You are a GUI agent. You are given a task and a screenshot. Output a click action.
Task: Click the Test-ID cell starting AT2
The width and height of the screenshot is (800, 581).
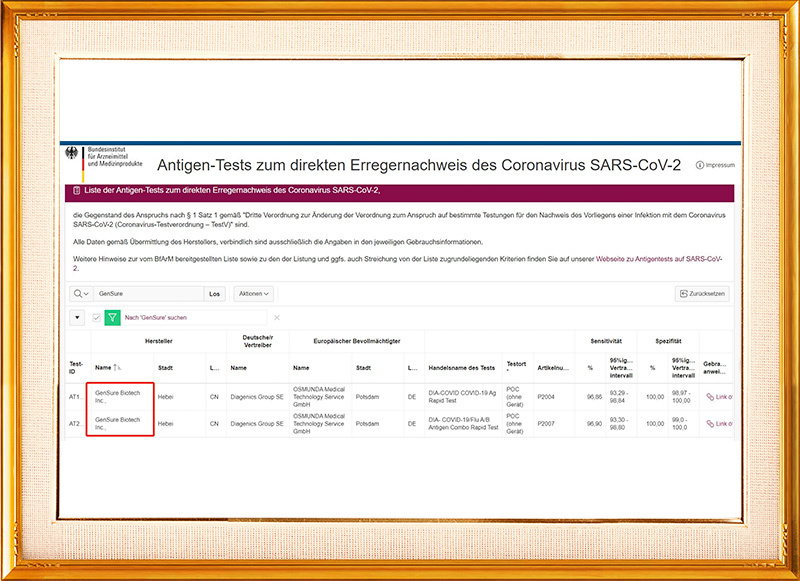[x=74, y=423]
